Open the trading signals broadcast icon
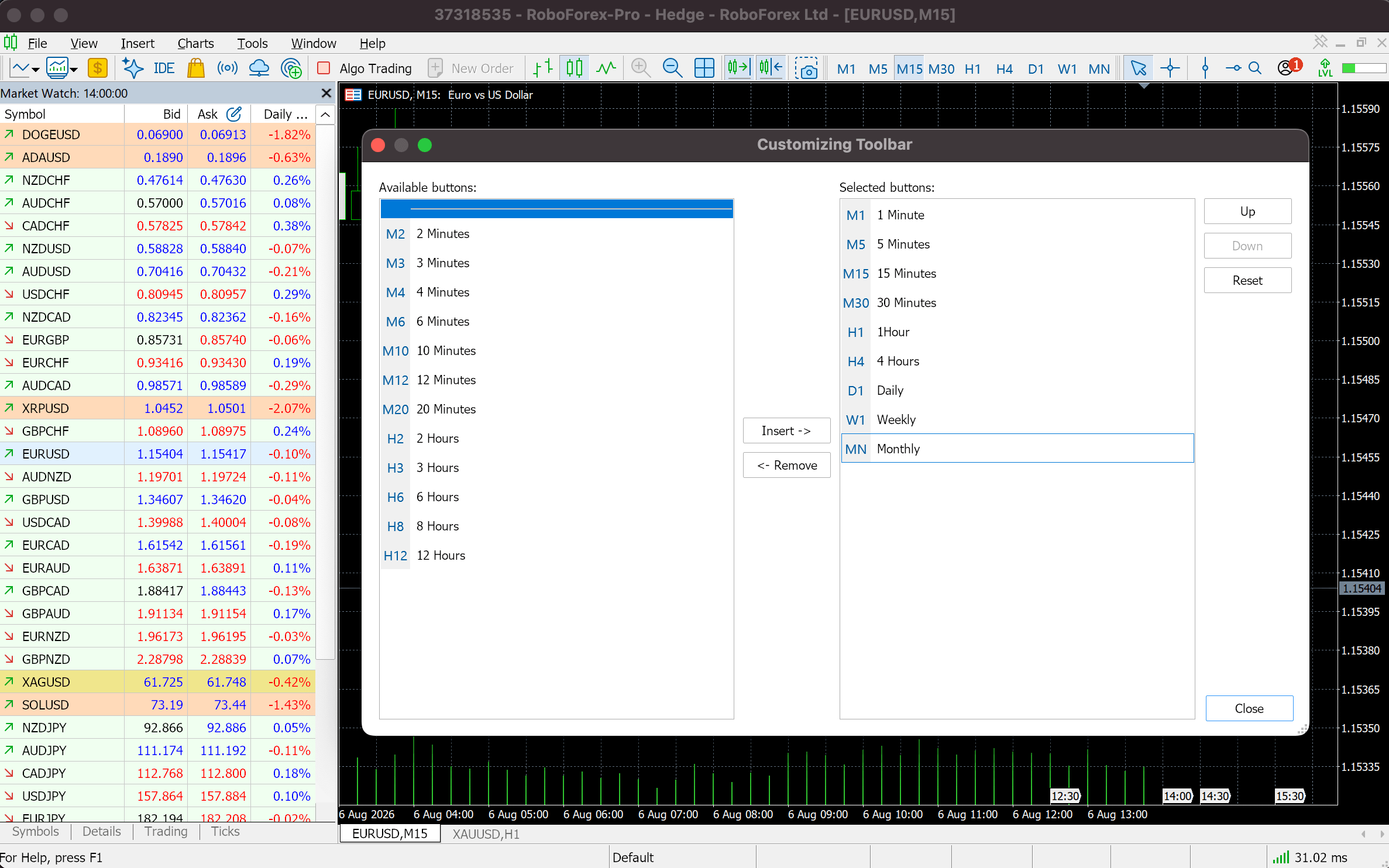Screen dimensions: 1389x868 coord(227,68)
